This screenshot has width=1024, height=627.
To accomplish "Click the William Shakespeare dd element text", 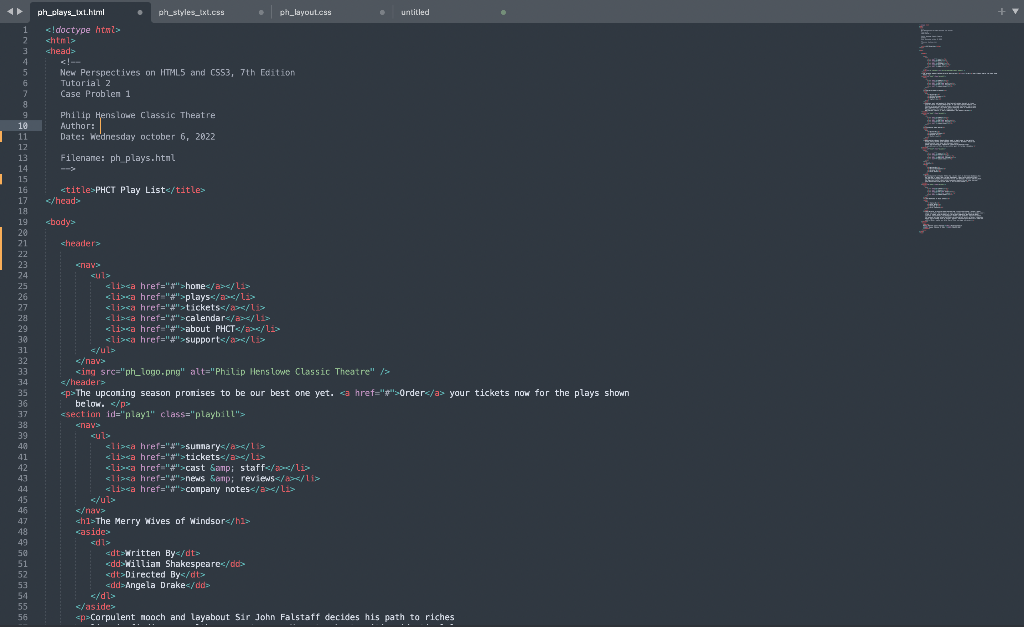I will point(173,563).
